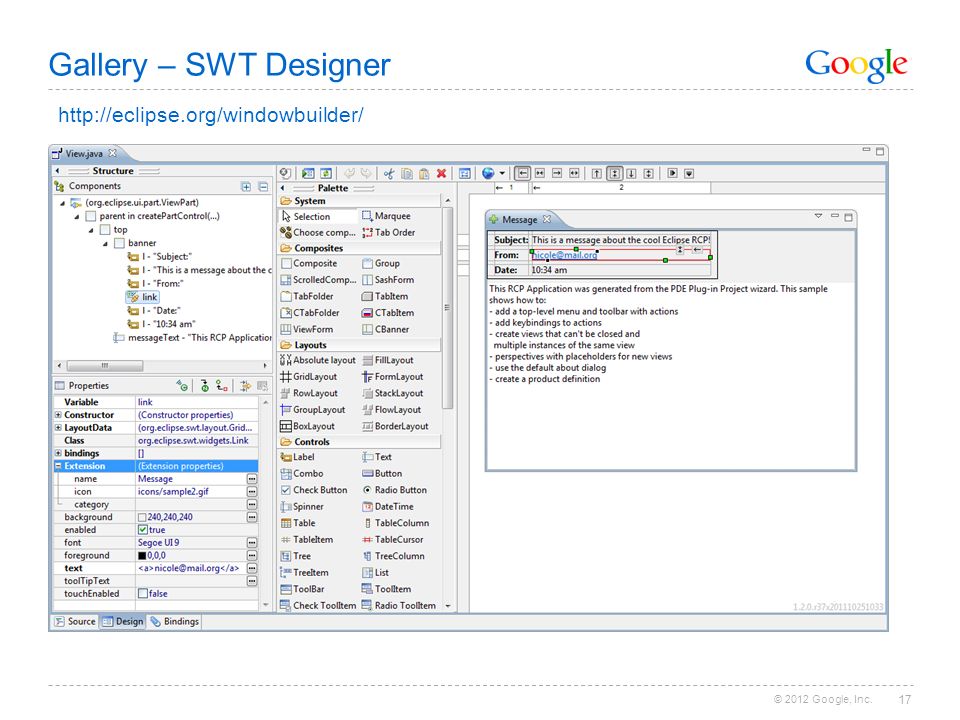The width and height of the screenshot is (960, 720).
Task: Collapse the top node in the component tree
Action: 91,230
